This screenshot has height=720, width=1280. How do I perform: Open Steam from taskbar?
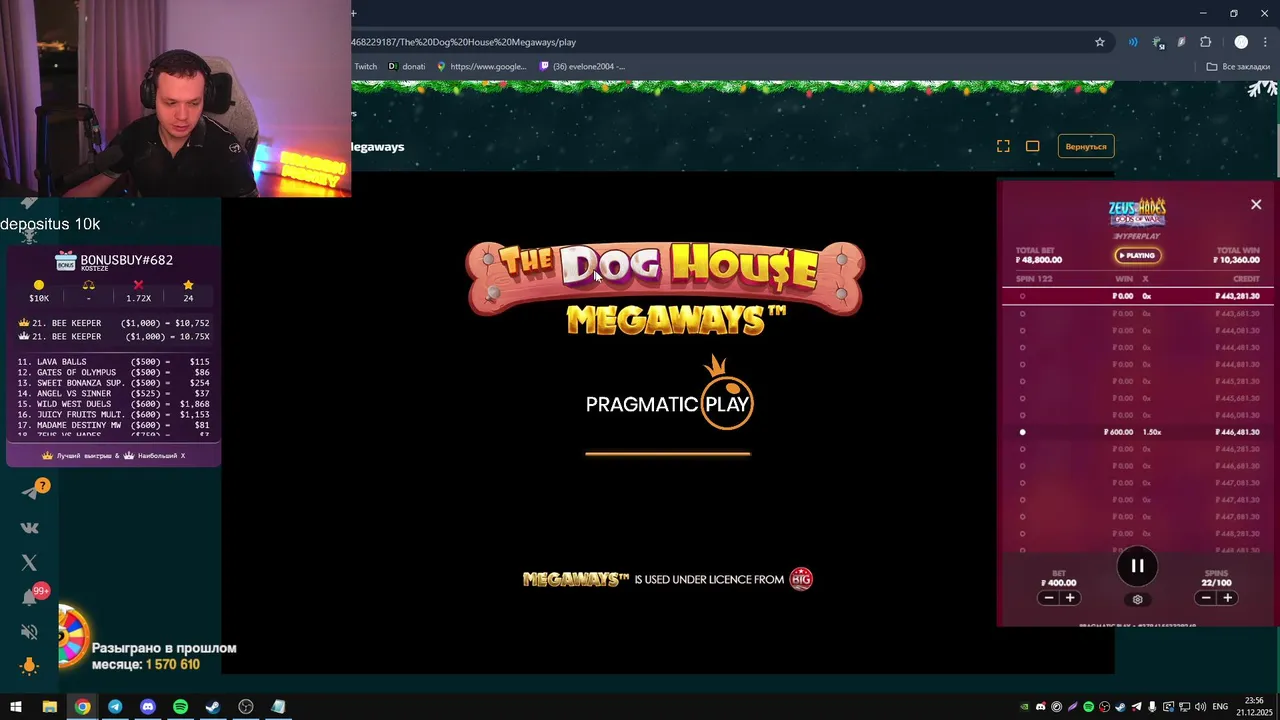213,707
